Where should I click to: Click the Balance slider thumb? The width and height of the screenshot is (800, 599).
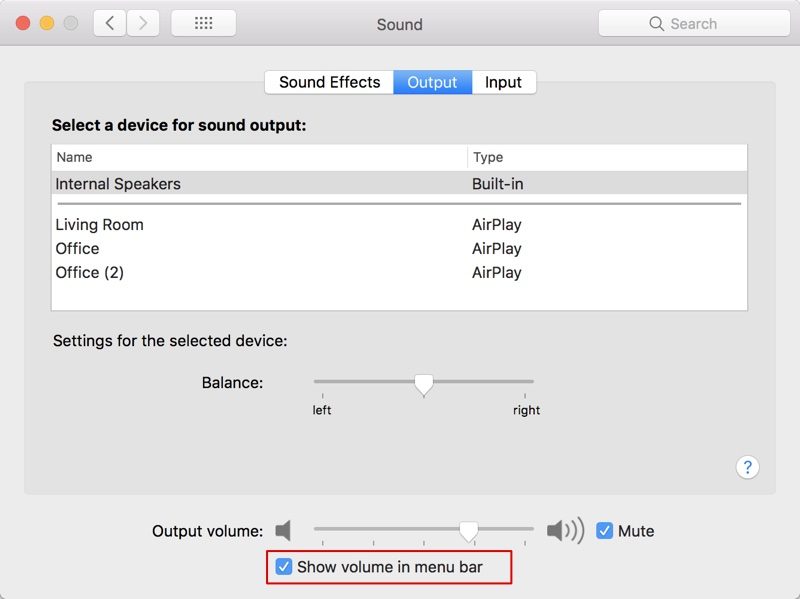click(x=424, y=384)
